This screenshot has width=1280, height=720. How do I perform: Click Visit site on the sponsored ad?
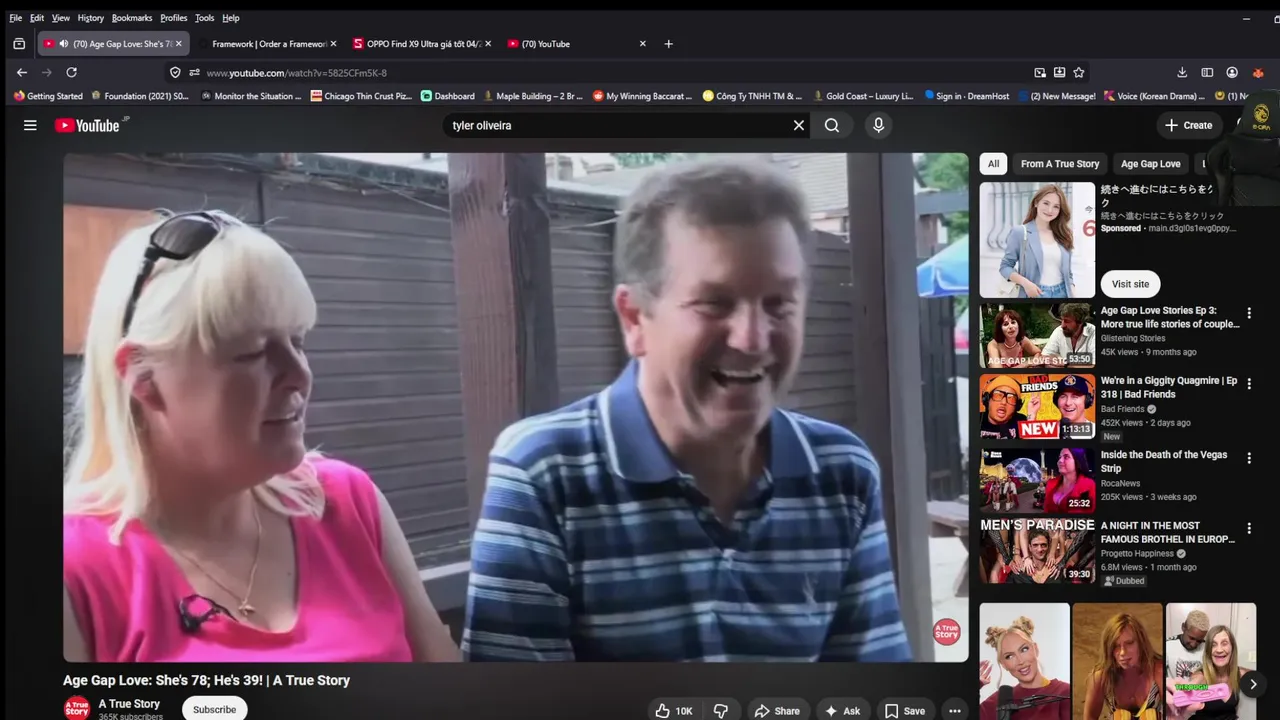(1130, 284)
